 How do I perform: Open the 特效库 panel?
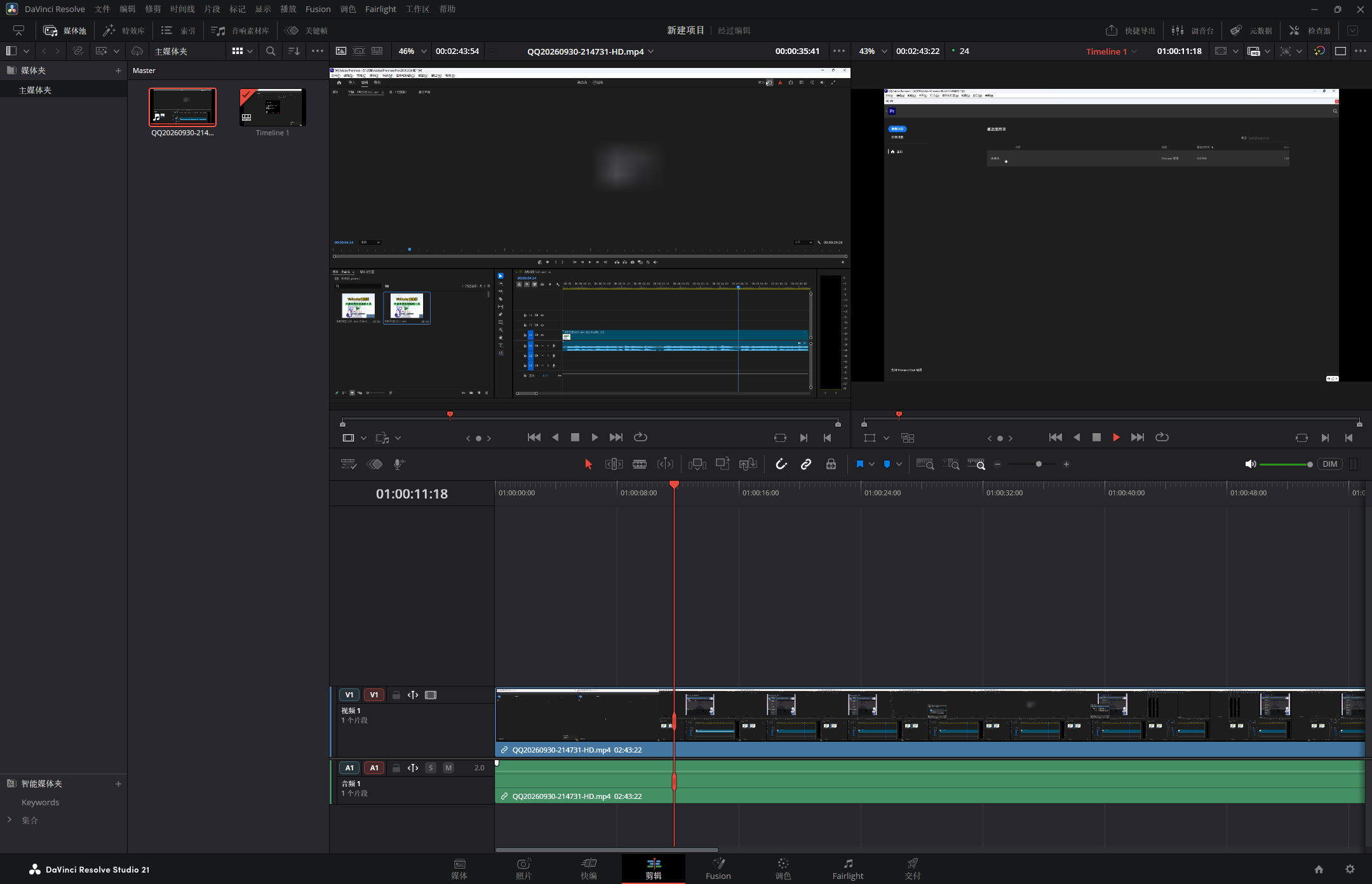click(124, 30)
